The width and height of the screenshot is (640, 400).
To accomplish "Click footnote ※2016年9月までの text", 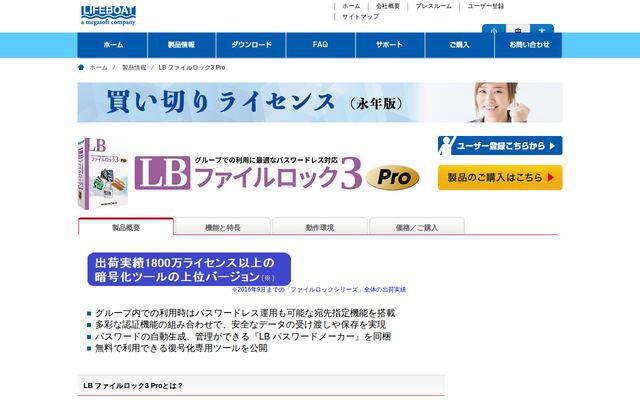I will 319,289.
